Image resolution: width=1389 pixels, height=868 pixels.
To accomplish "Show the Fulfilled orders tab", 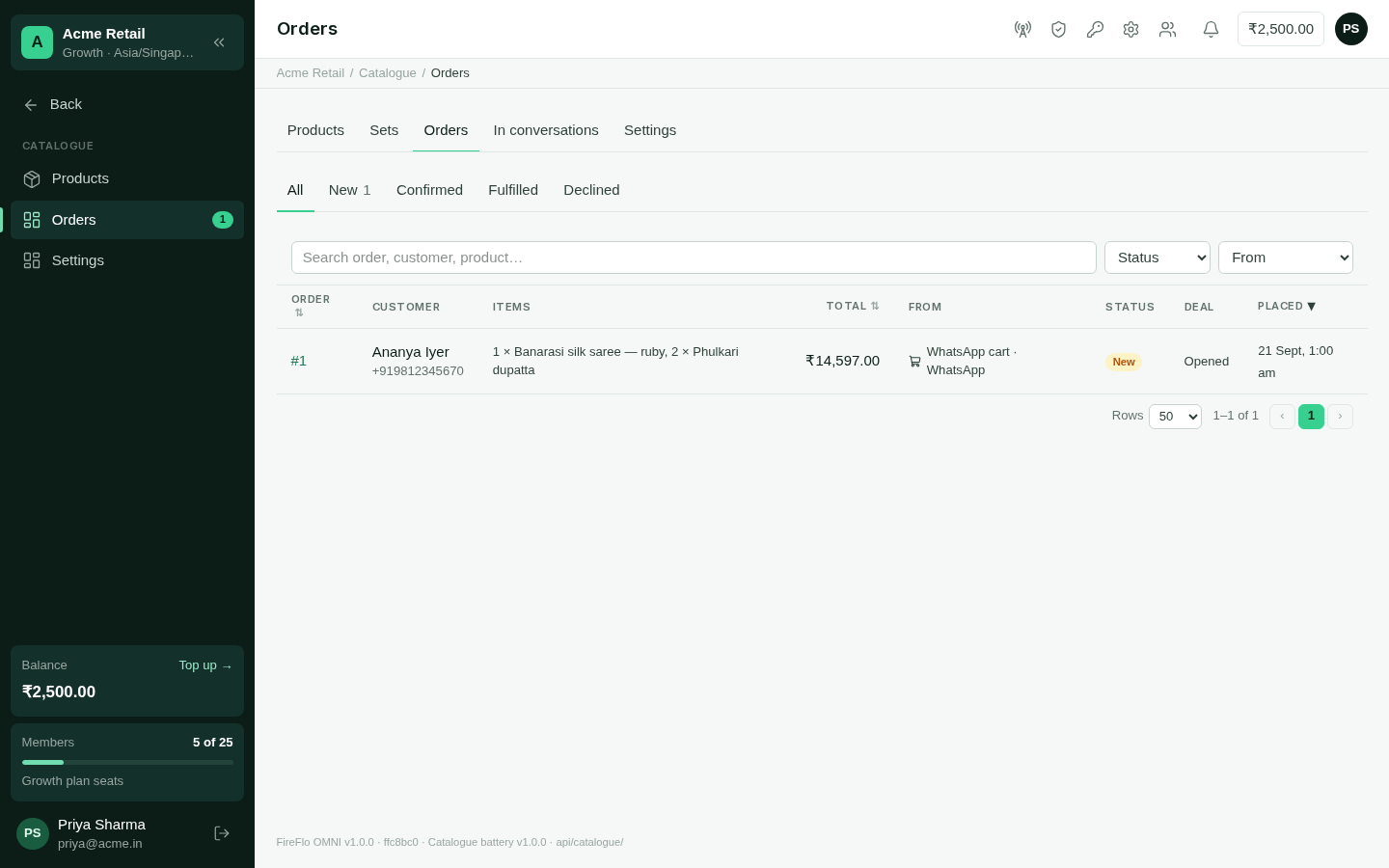I will pyautogui.click(x=513, y=190).
